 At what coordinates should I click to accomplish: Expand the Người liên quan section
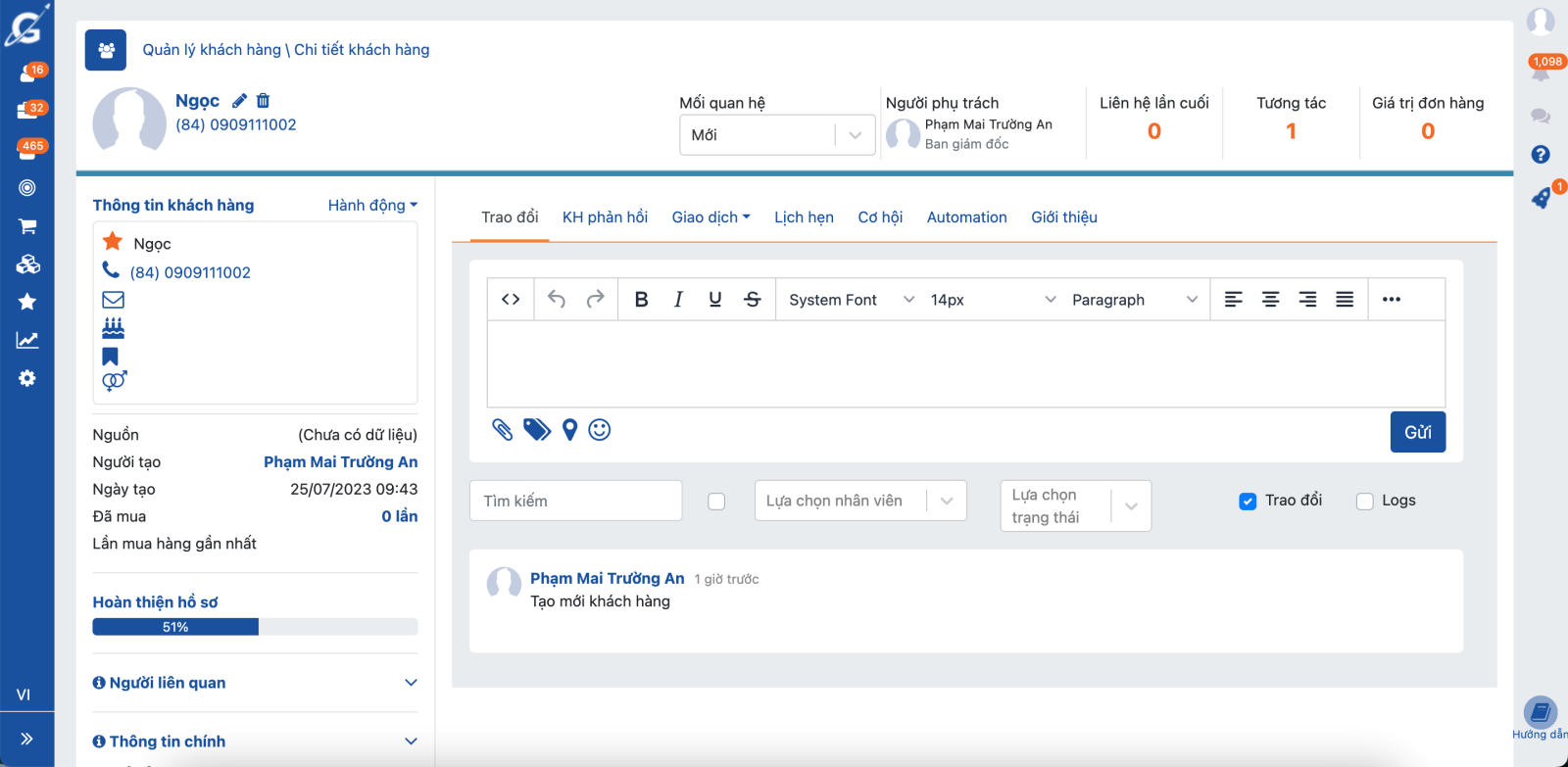pyautogui.click(x=255, y=683)
